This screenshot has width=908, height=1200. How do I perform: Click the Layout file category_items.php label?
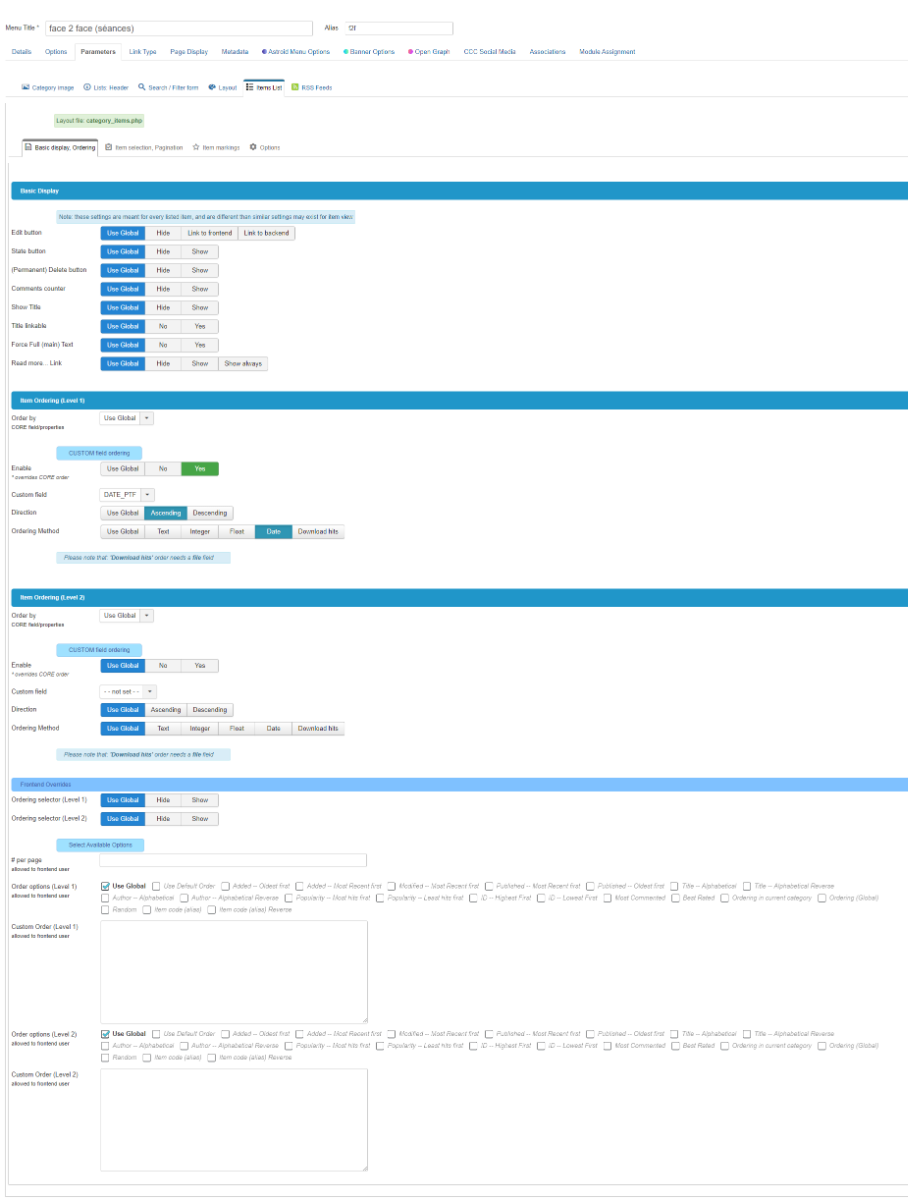click(x=100, y=120)
